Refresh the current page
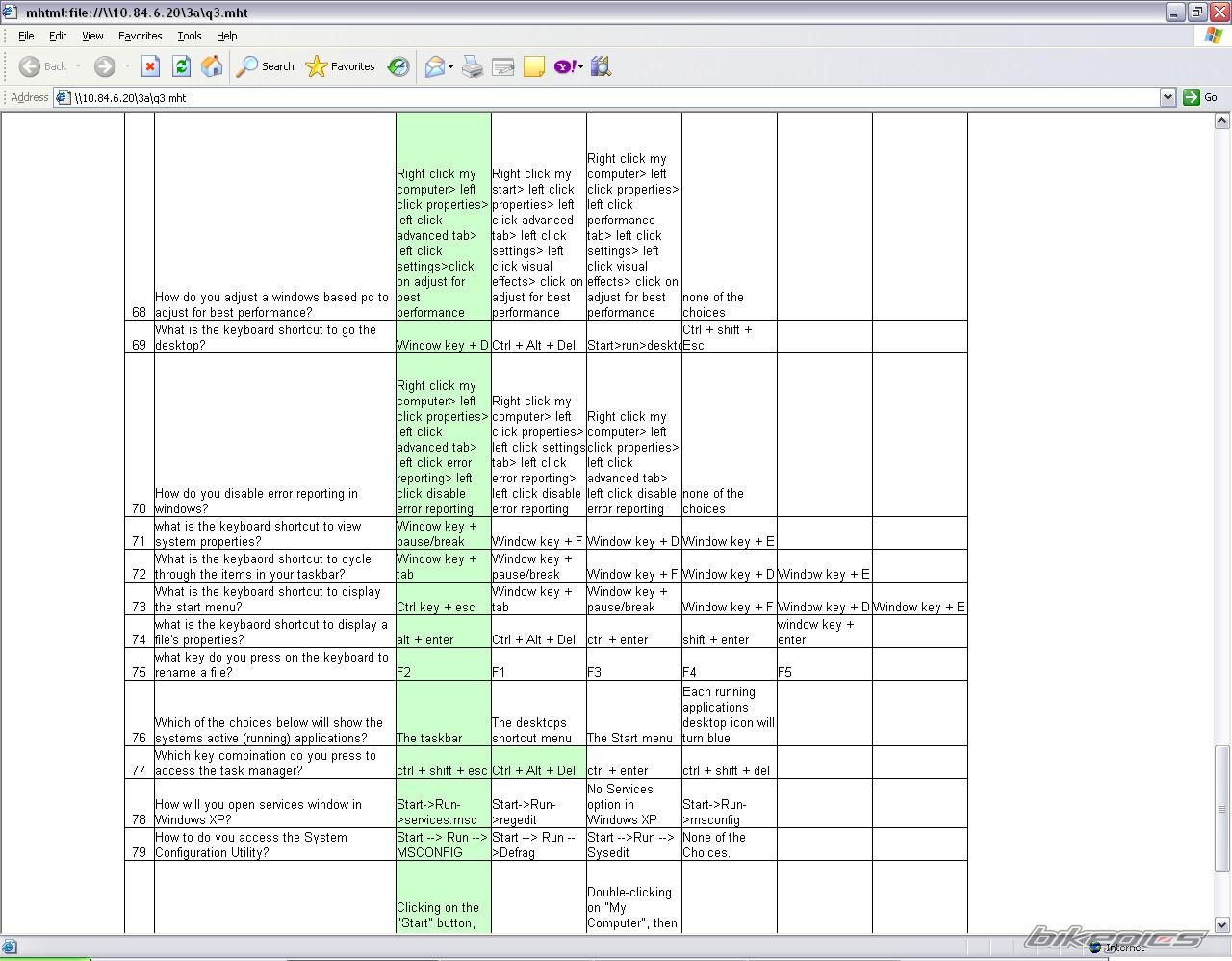 (x=181, y=66)
